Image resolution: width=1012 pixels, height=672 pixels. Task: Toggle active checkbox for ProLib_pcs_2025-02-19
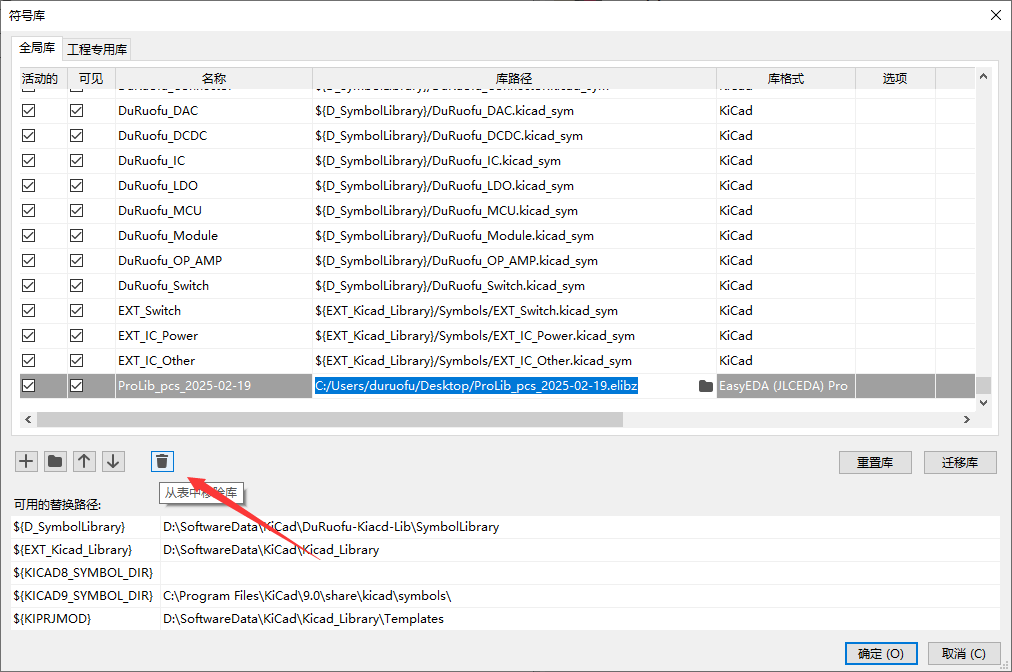pyautogui.click(x=28, y=386)
